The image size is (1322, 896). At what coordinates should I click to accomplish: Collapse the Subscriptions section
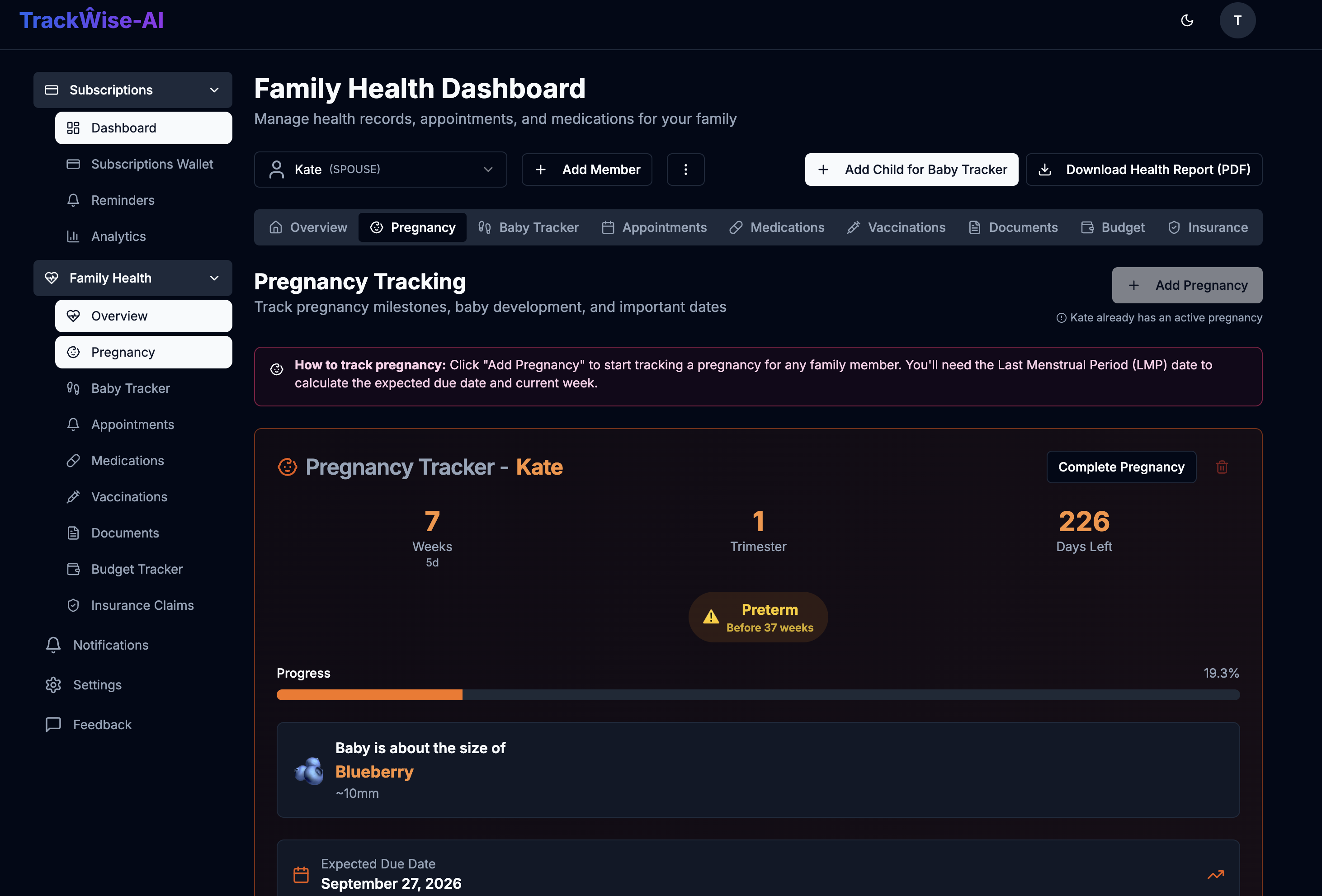click(x=214, y=90)
